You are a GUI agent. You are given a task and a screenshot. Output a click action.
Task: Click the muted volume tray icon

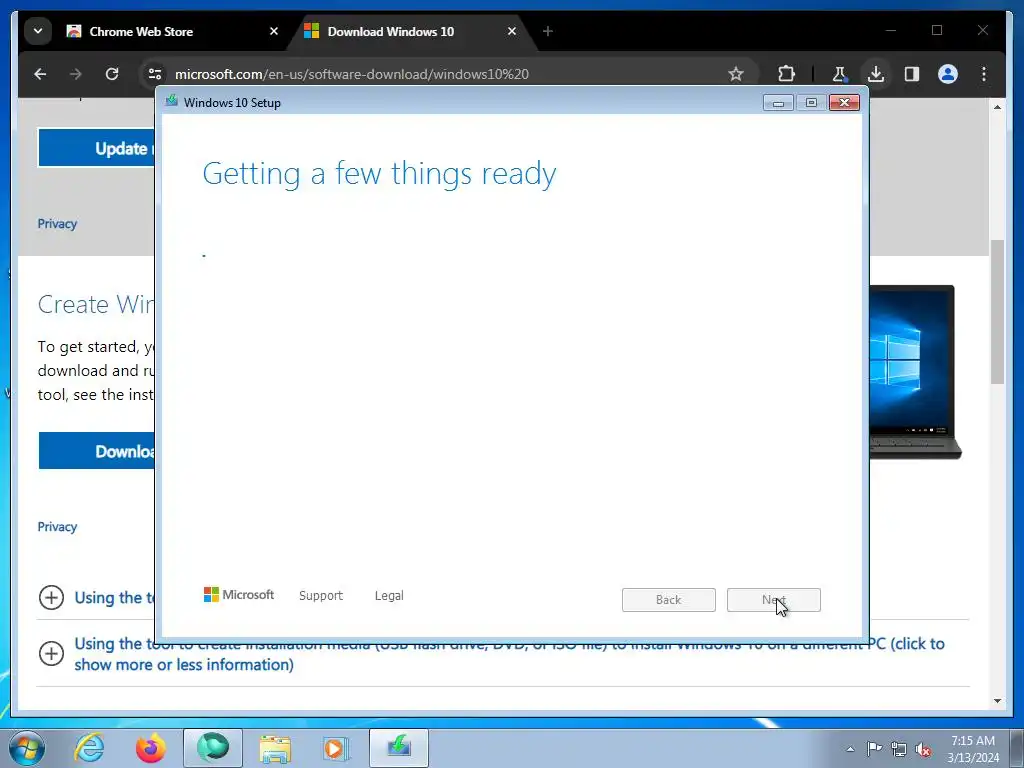pyautogui.click(x=923, y=749)
